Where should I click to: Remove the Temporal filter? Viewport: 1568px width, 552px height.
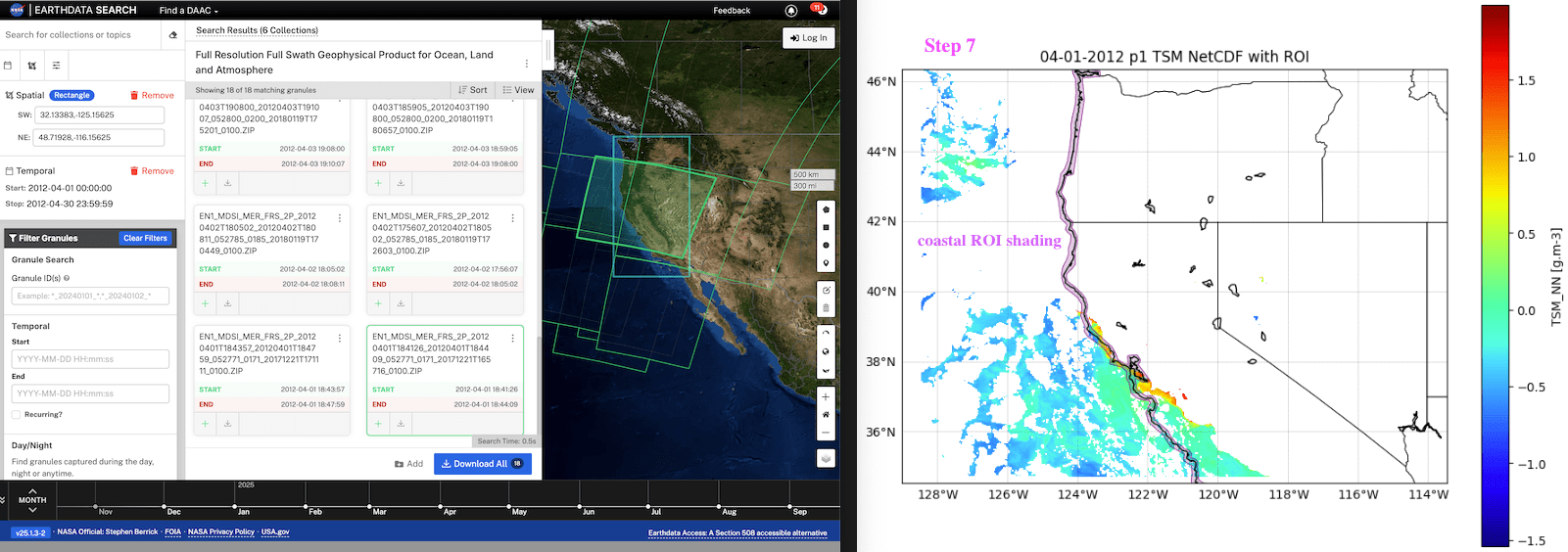pos(152,170)
